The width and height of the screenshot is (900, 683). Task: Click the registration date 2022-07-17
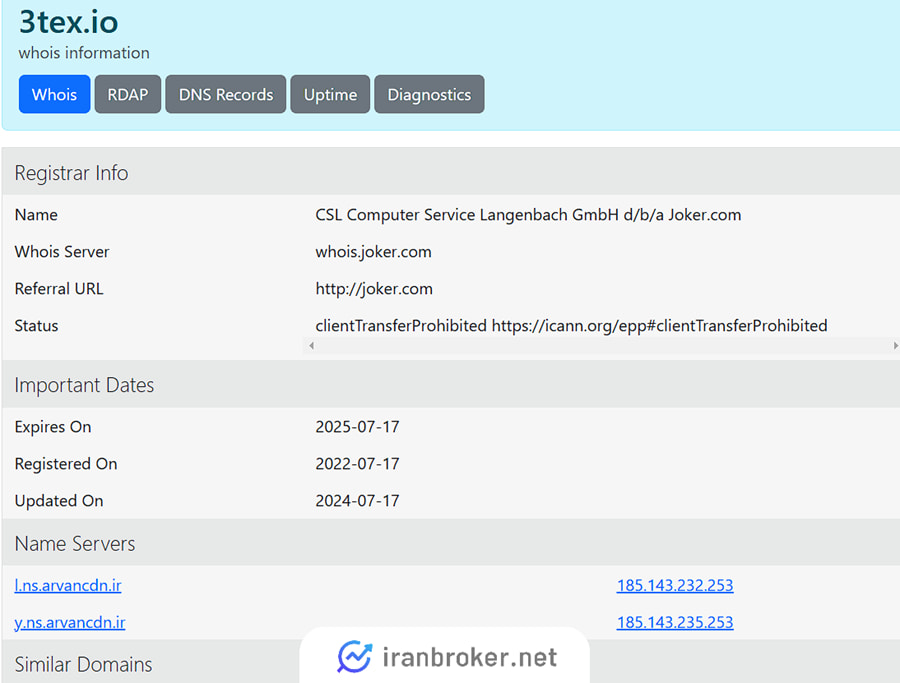pos(357,464)
